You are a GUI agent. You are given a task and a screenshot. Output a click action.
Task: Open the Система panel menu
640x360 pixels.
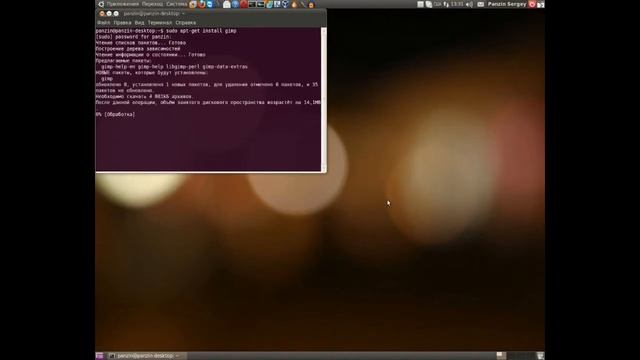176,4
